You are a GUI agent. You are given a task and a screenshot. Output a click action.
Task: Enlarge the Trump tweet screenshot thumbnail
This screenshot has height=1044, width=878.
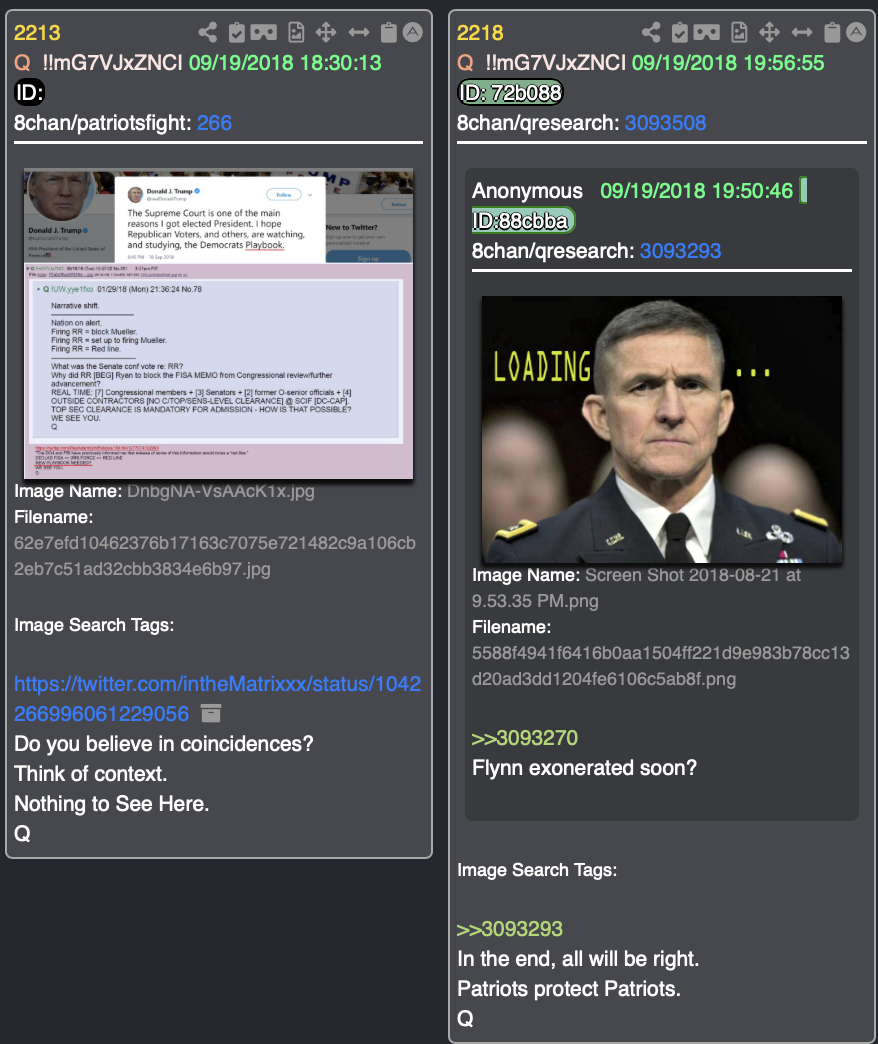pyautogui.click(x=218, y=324)
